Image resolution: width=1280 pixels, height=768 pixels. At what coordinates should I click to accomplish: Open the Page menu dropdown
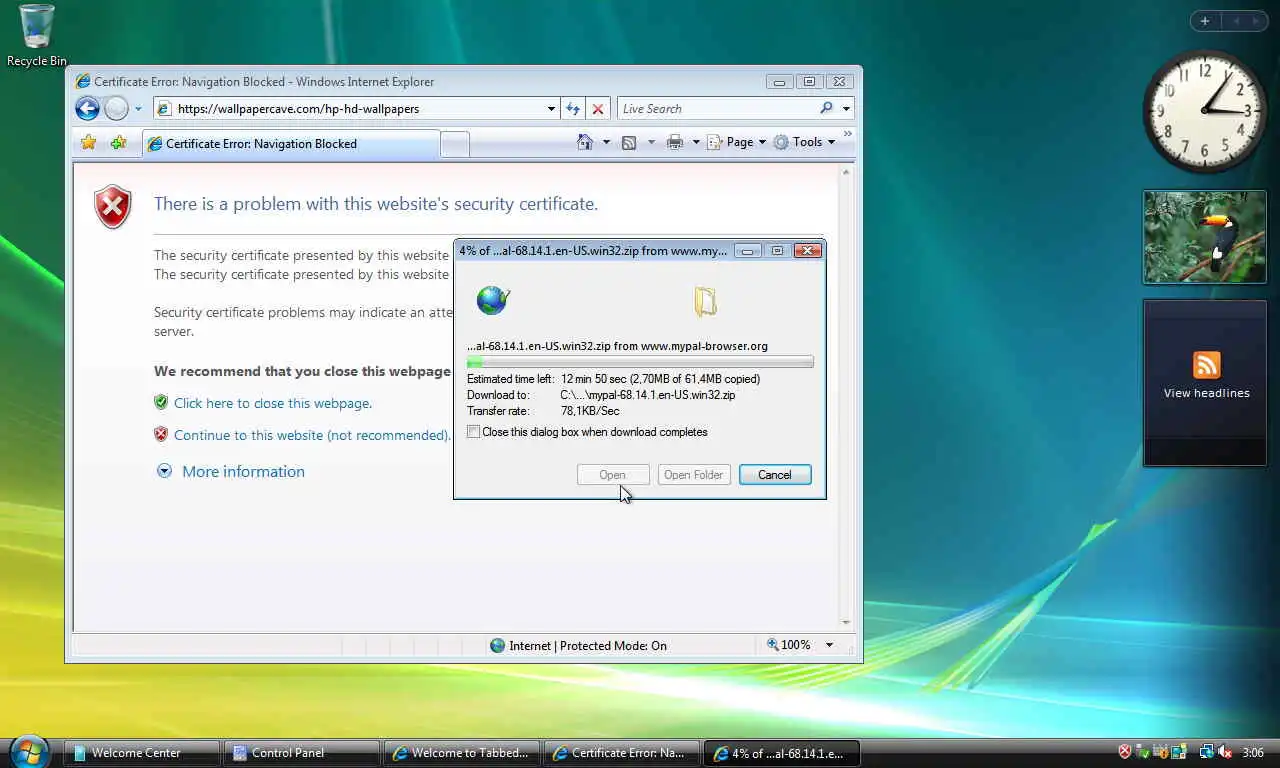tap(736, 142)
